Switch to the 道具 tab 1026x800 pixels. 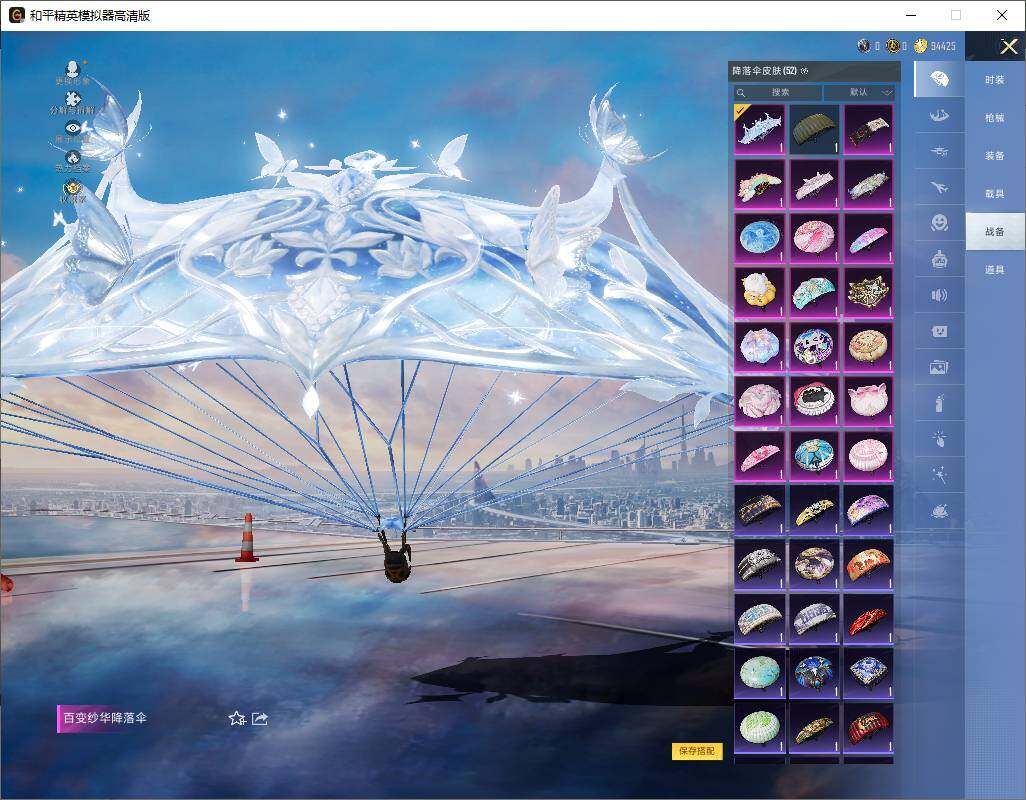[995, 270]
